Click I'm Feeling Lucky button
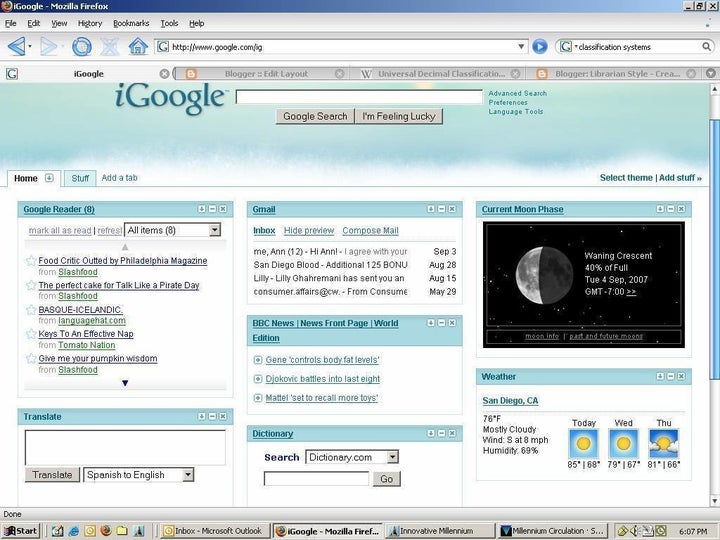 click(399, 116)
